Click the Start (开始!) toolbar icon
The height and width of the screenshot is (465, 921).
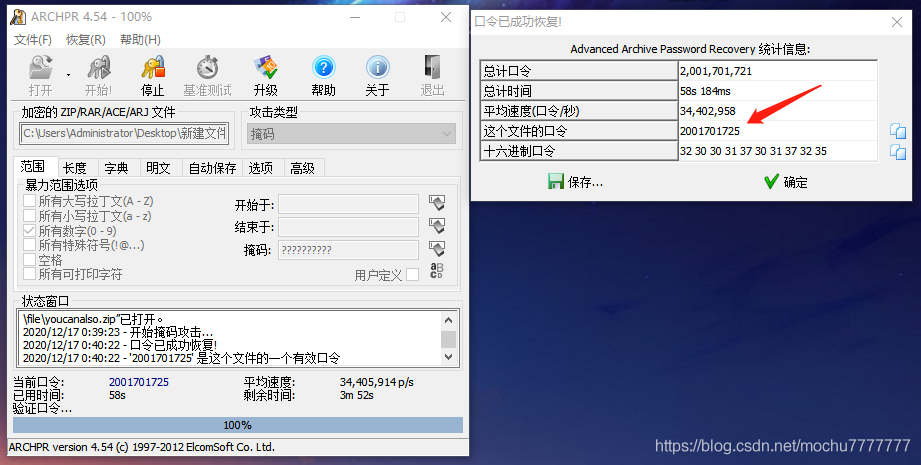click(x=99, y=68)
